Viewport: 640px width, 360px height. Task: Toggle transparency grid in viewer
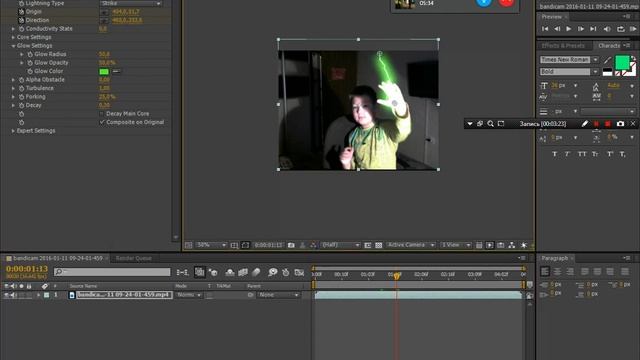[378, 245]
